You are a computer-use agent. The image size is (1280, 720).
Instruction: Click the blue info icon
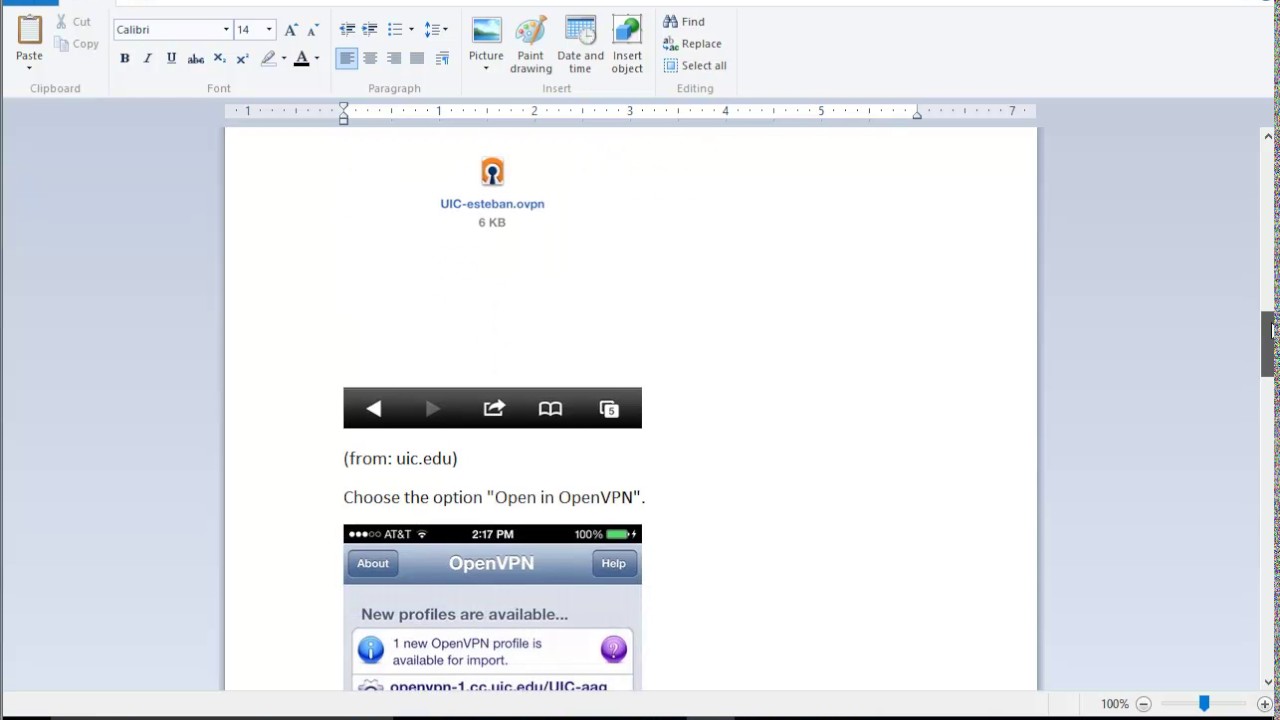tap(371, 650)
